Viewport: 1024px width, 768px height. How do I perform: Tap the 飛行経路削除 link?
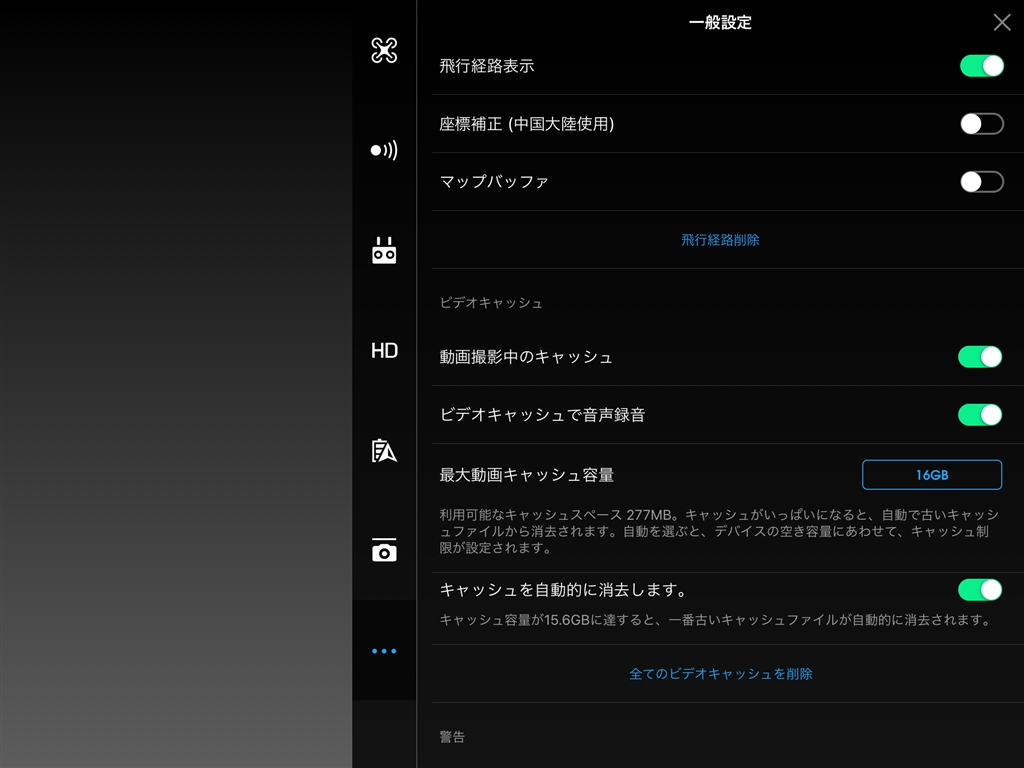[x=720, y=240]
